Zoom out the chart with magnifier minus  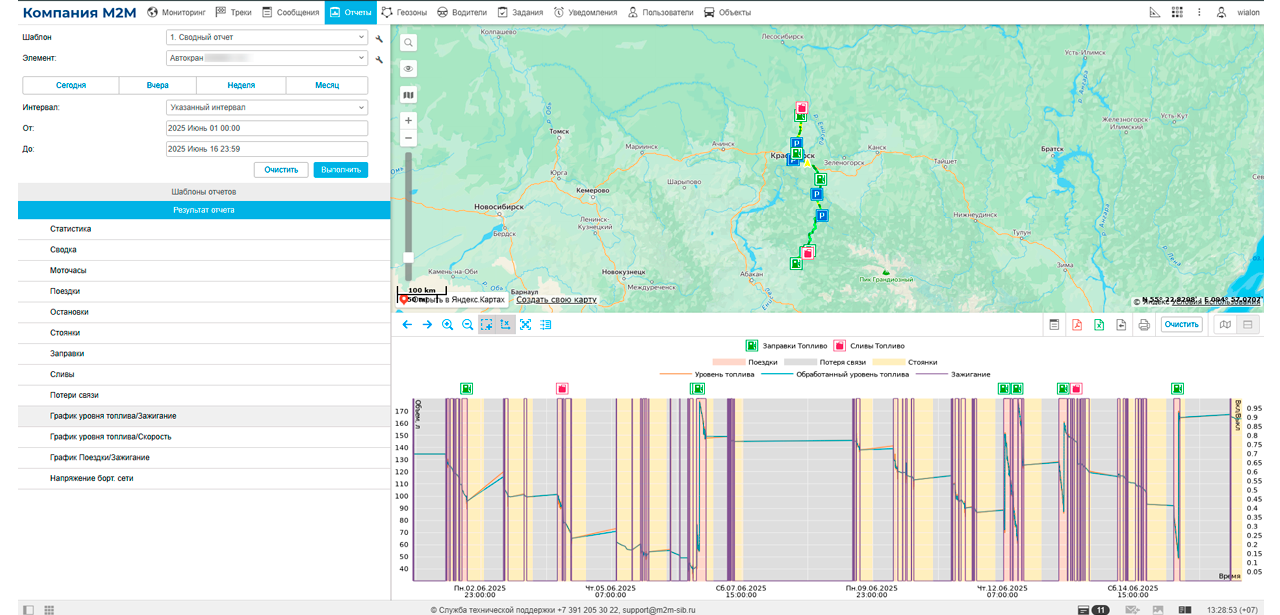[467, 325]
